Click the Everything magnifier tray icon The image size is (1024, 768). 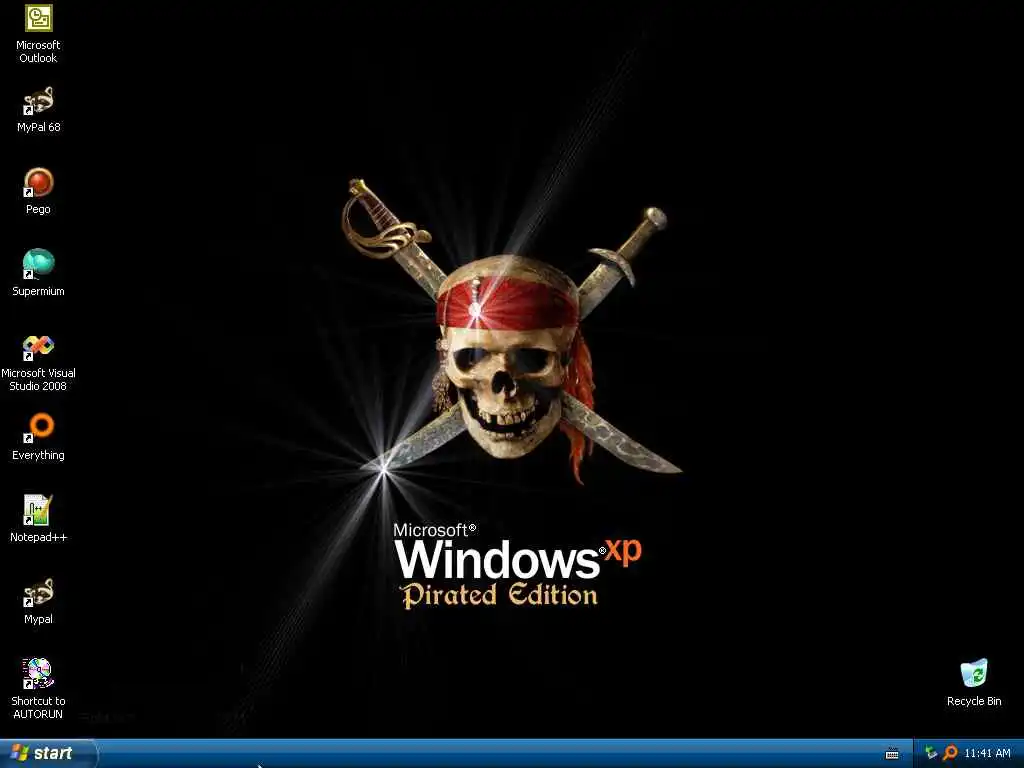tap(950, 753)
